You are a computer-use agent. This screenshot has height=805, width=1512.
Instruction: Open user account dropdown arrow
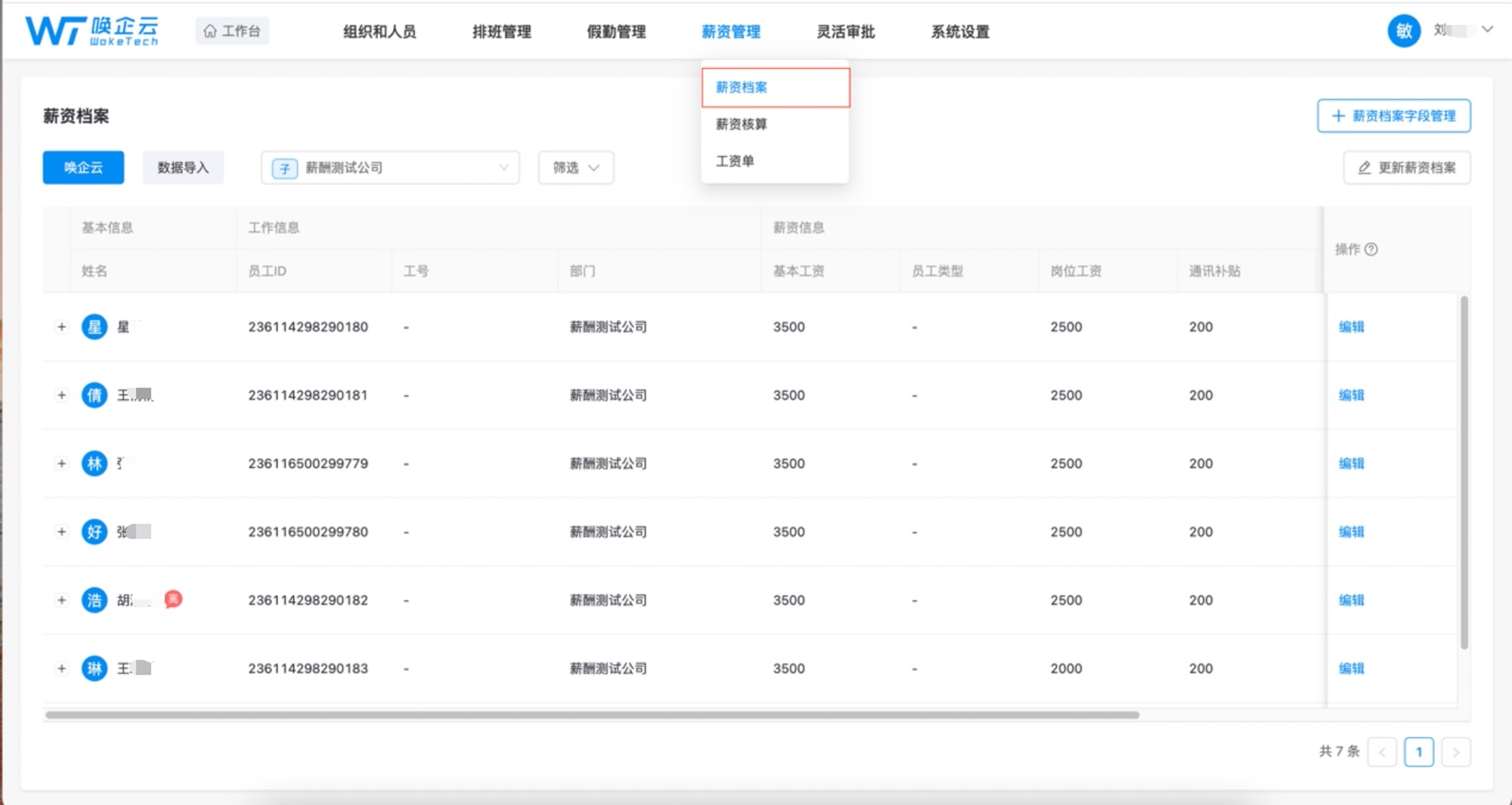(x=1487, y=30)
